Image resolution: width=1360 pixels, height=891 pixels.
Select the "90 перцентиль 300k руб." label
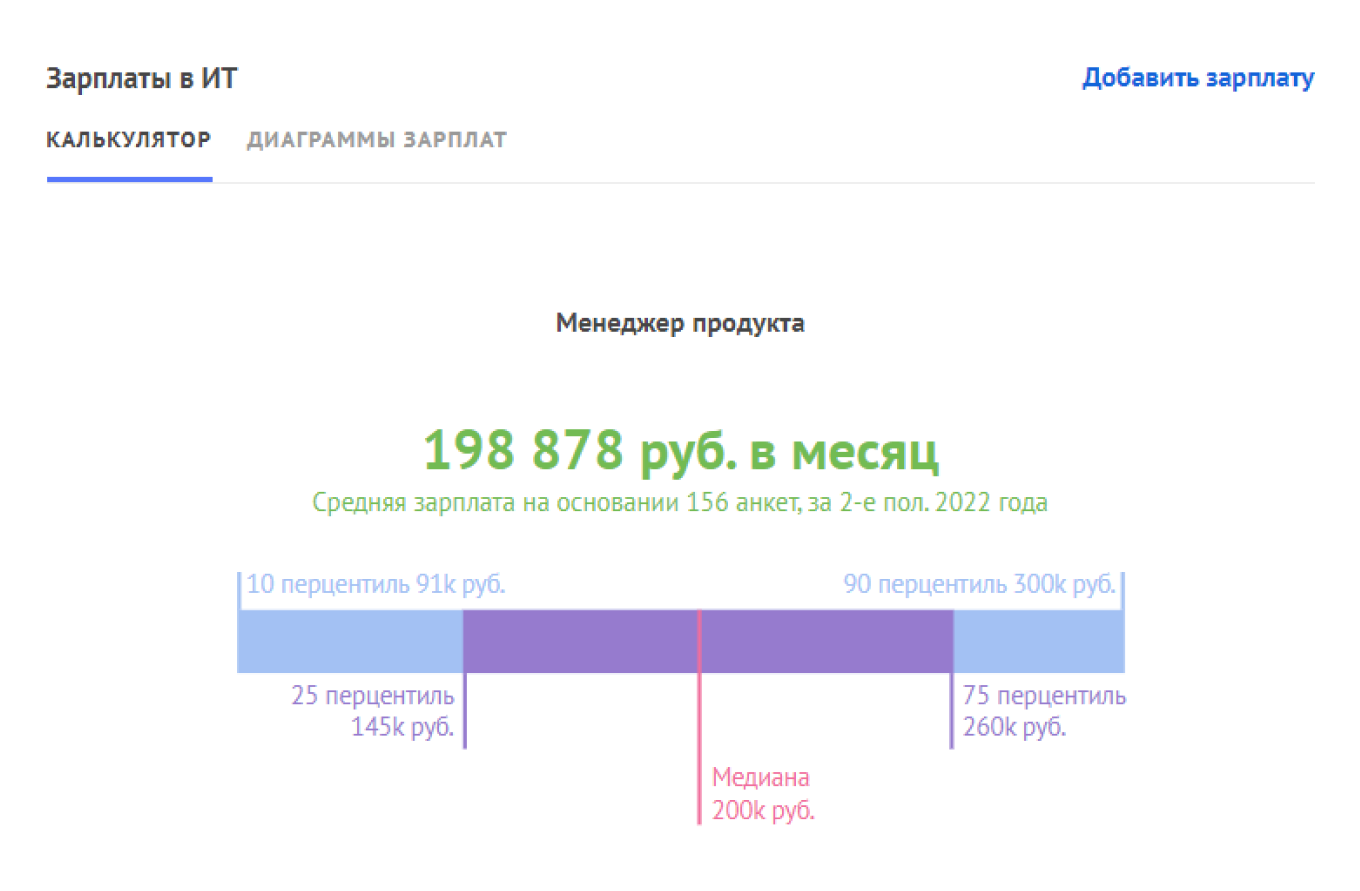pos(980,584)
